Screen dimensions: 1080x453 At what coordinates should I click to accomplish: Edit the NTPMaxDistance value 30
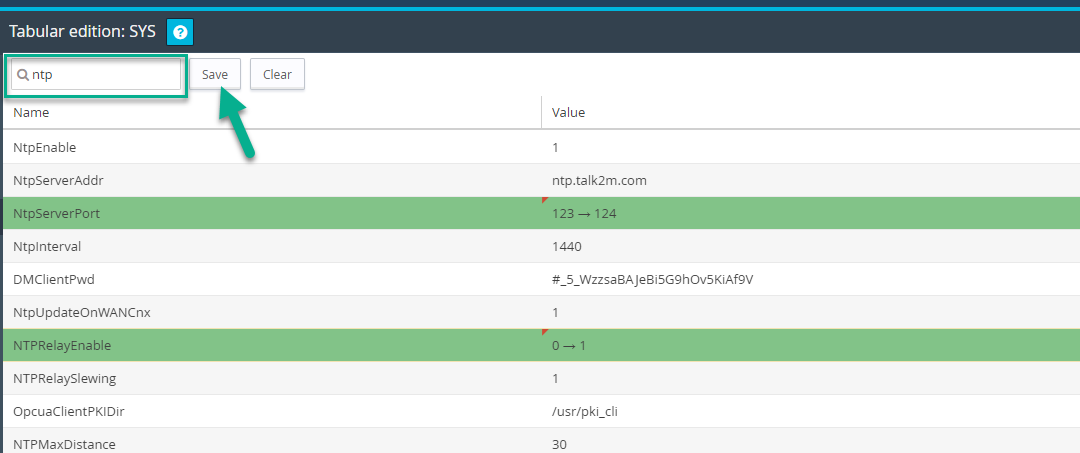tap(559, 445)
